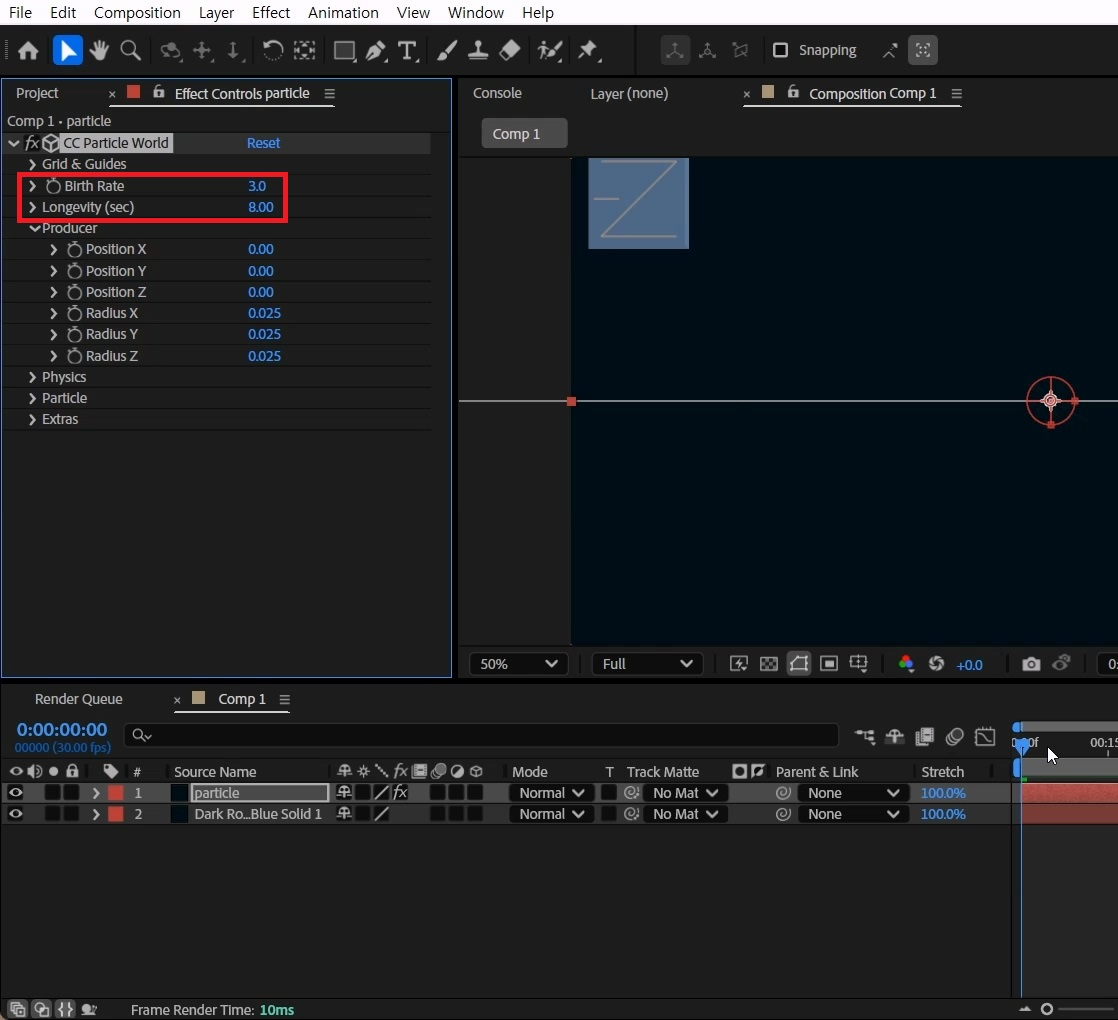Select the Type text tool
The width and height of the screenshot is (1118, 1020).
click(x=407, y=51)
